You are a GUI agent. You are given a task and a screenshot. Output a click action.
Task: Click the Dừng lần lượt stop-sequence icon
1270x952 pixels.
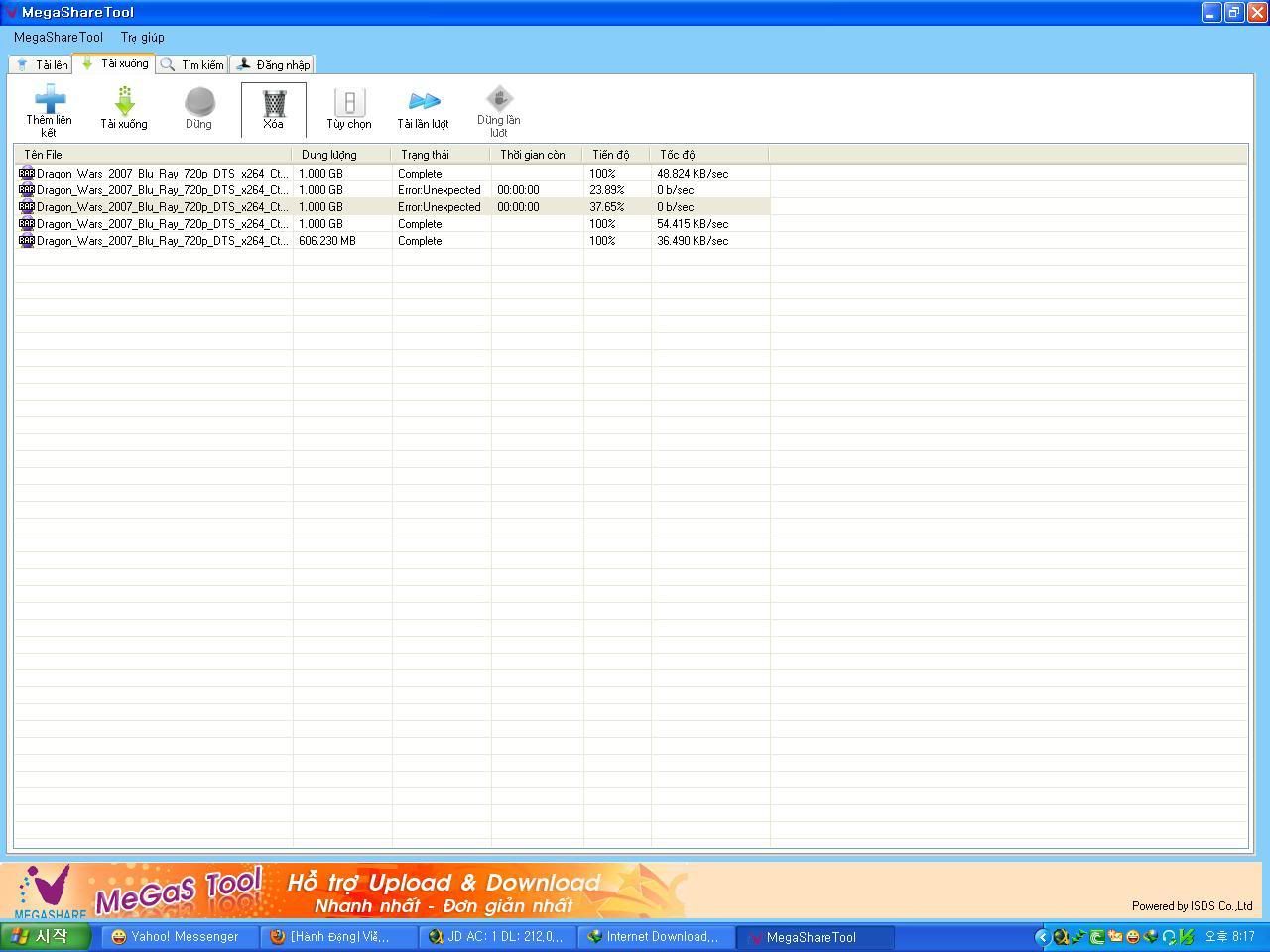(x=498, y=98)
